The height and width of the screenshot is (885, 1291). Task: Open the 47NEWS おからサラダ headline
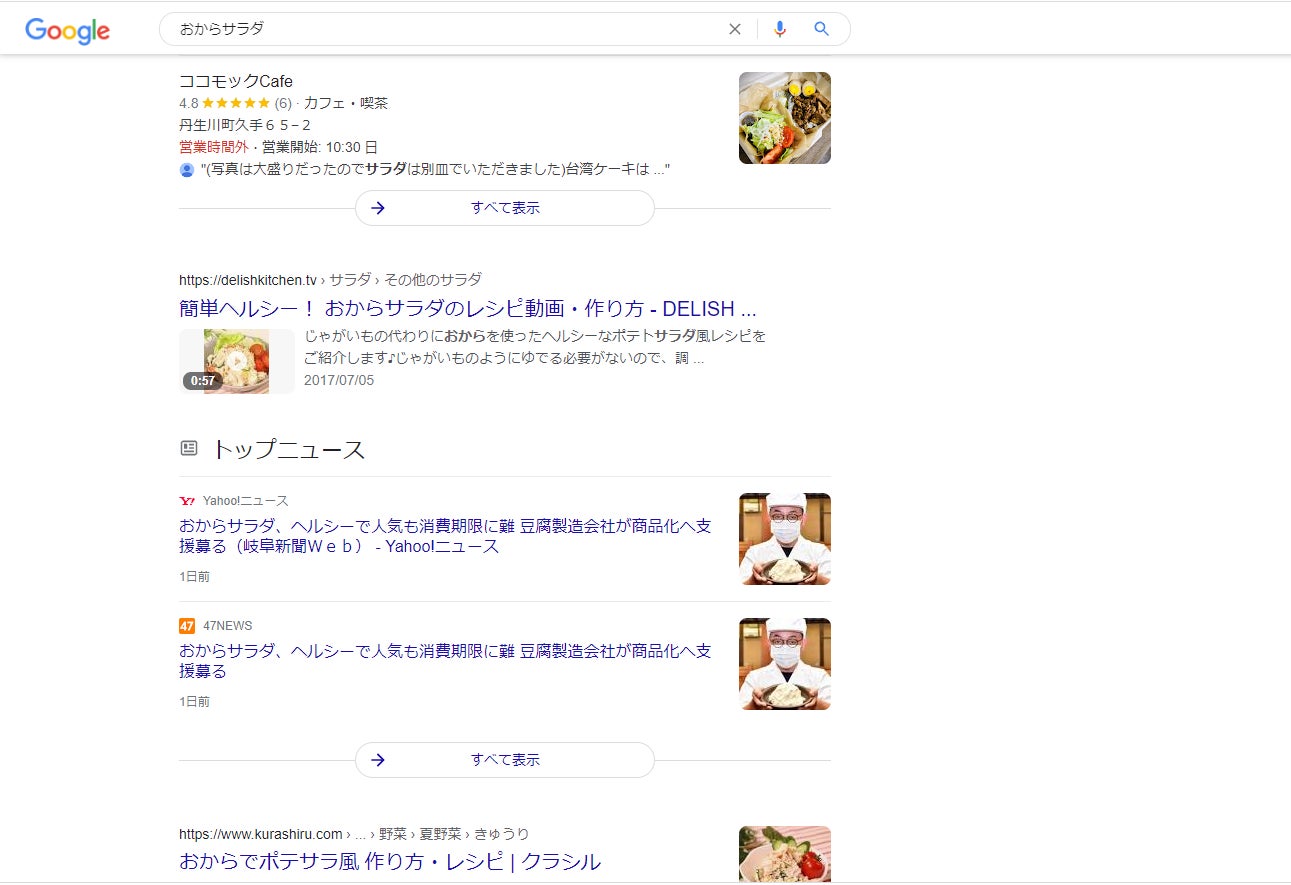click(445, 661)
